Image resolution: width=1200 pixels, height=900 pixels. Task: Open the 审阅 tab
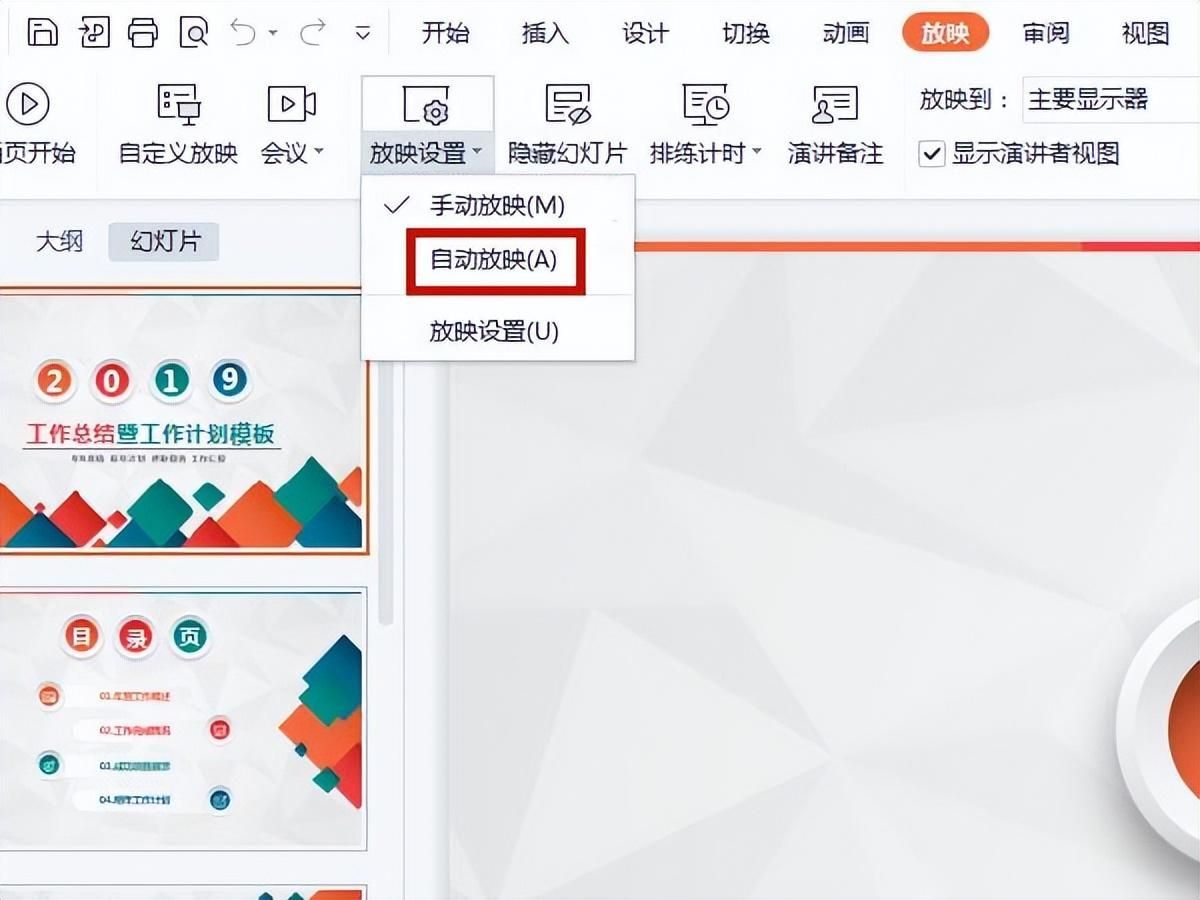(1046, 33)
